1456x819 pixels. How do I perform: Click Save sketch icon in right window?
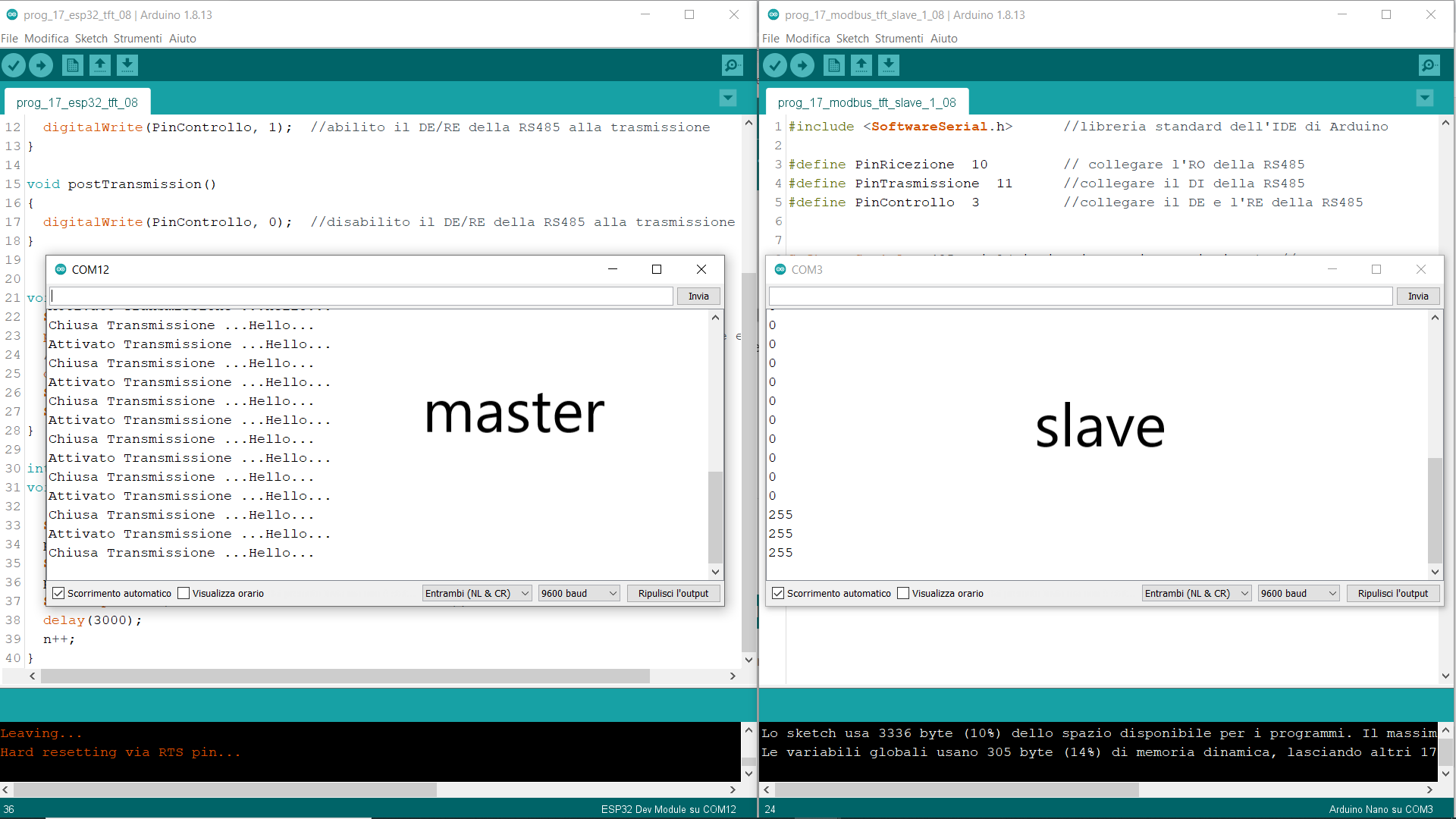tap(889, 66)
